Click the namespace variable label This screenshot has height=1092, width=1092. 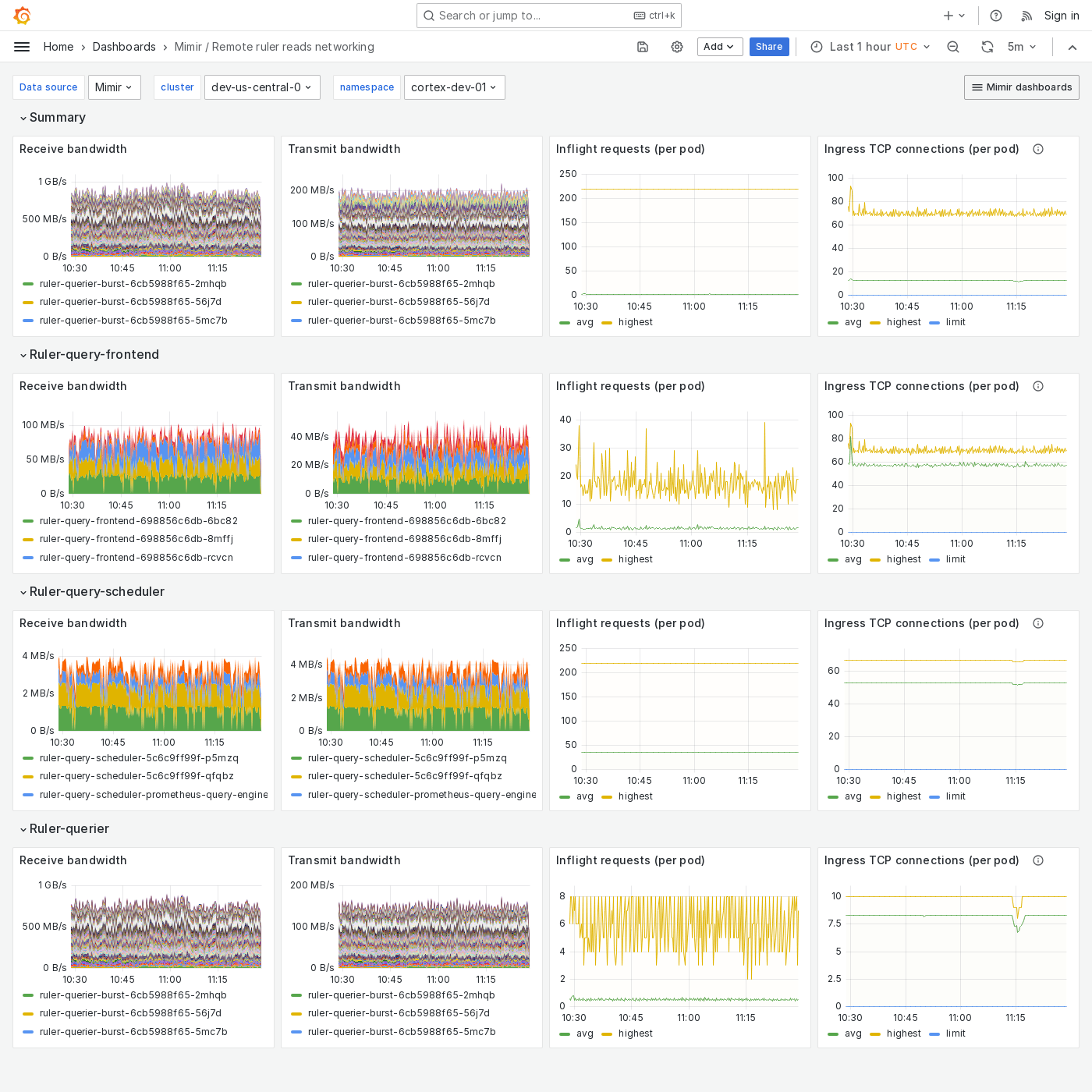pyautogui.click(x=367, y=87)
